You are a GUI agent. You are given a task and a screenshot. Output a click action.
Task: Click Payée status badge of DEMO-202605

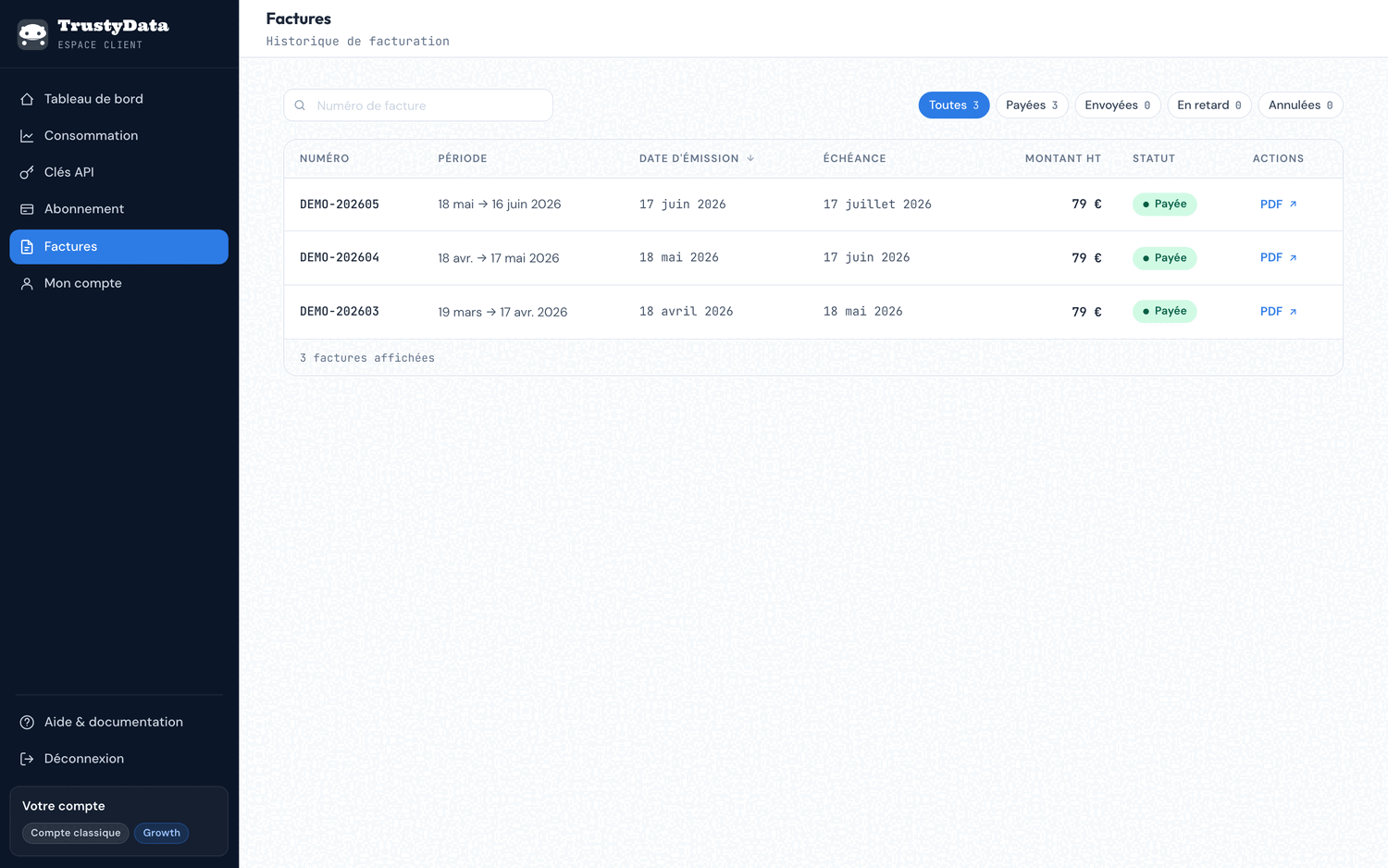click(1164, 205)
